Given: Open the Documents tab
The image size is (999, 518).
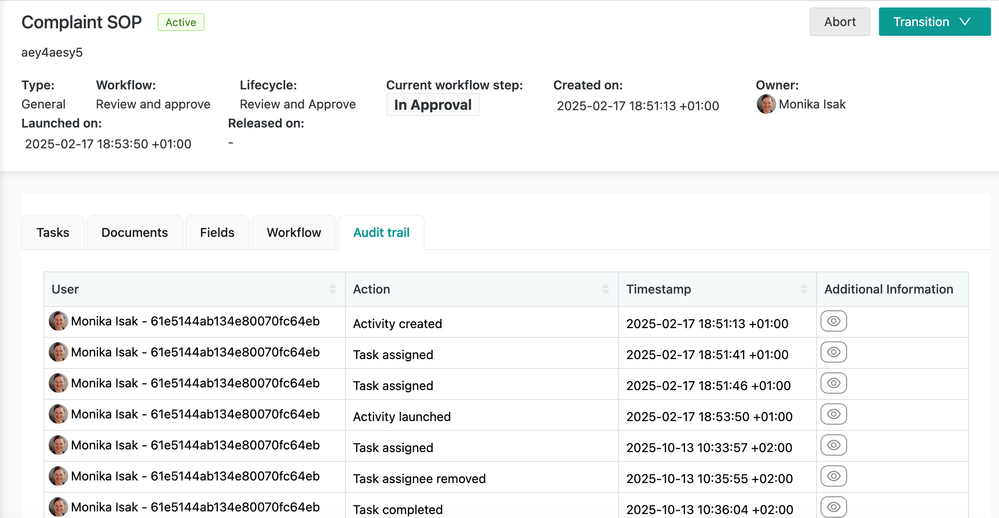Looking at the screenshot, I should [x=134, y=233].
